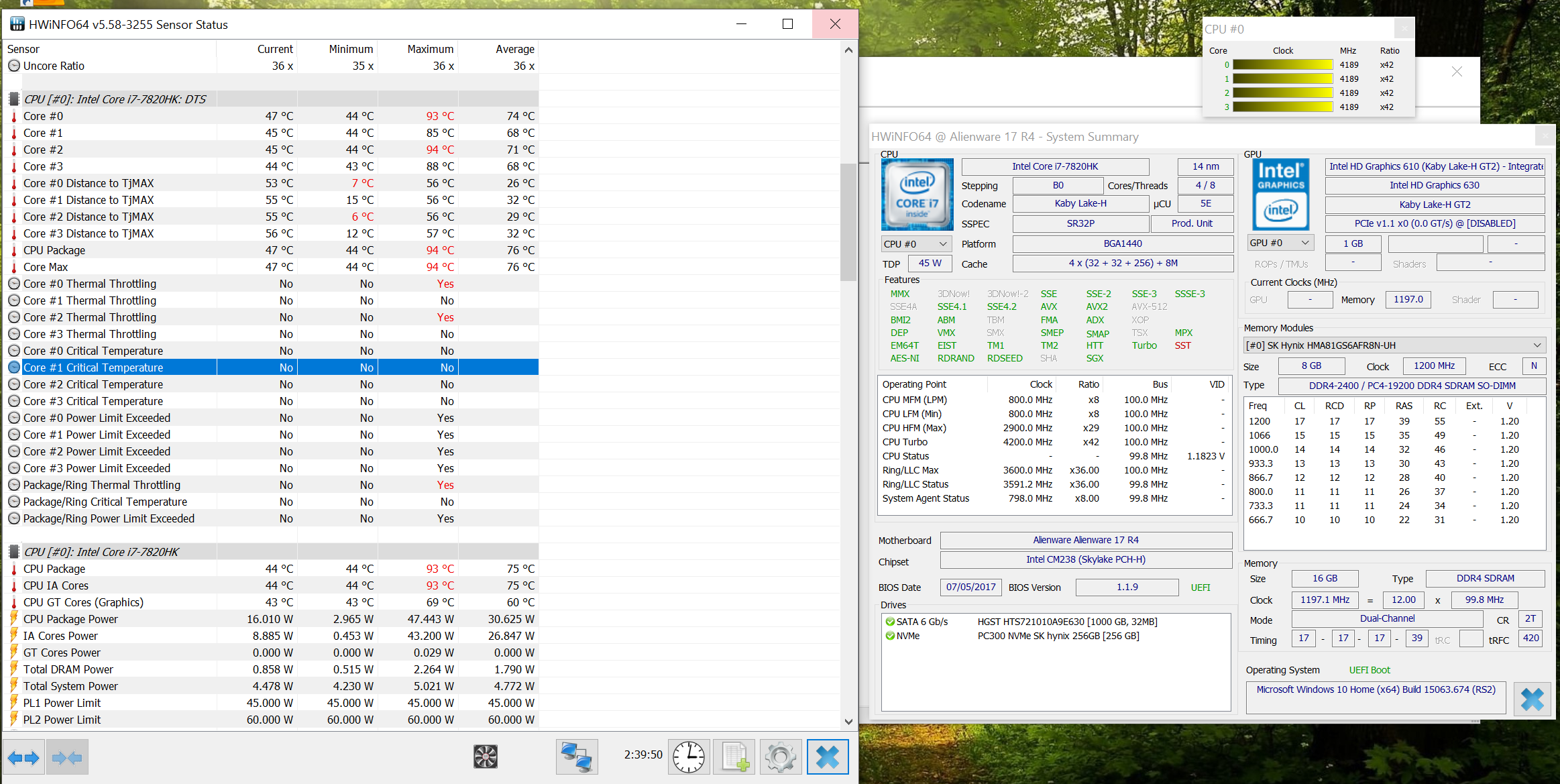Click the CPU Turbo operating point row
Screen dimensions: 1560x784
click(1054, 442)
